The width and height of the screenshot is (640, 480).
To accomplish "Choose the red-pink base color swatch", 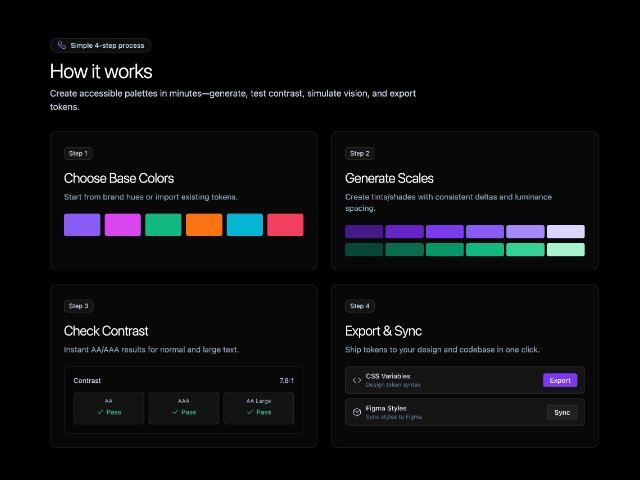I will pos(285,225).
